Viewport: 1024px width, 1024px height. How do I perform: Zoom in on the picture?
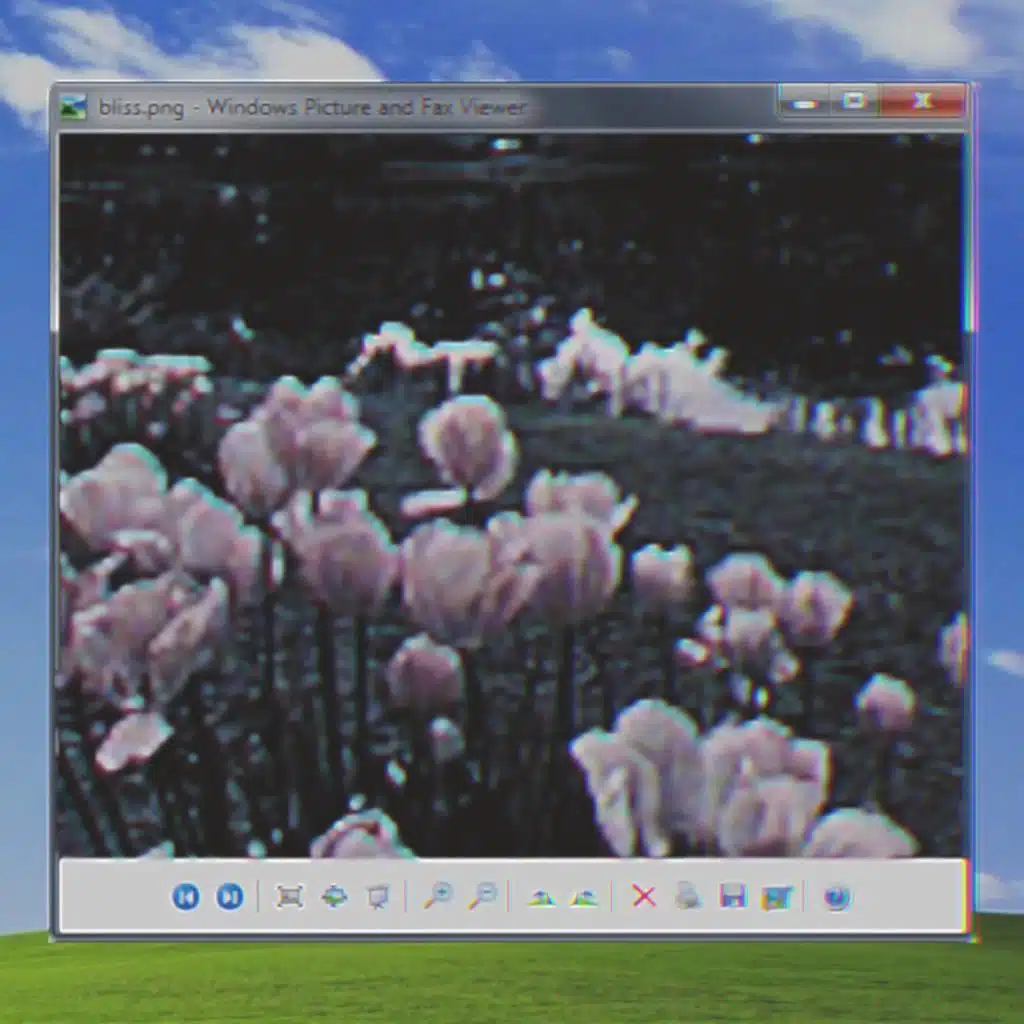point(438,896)
